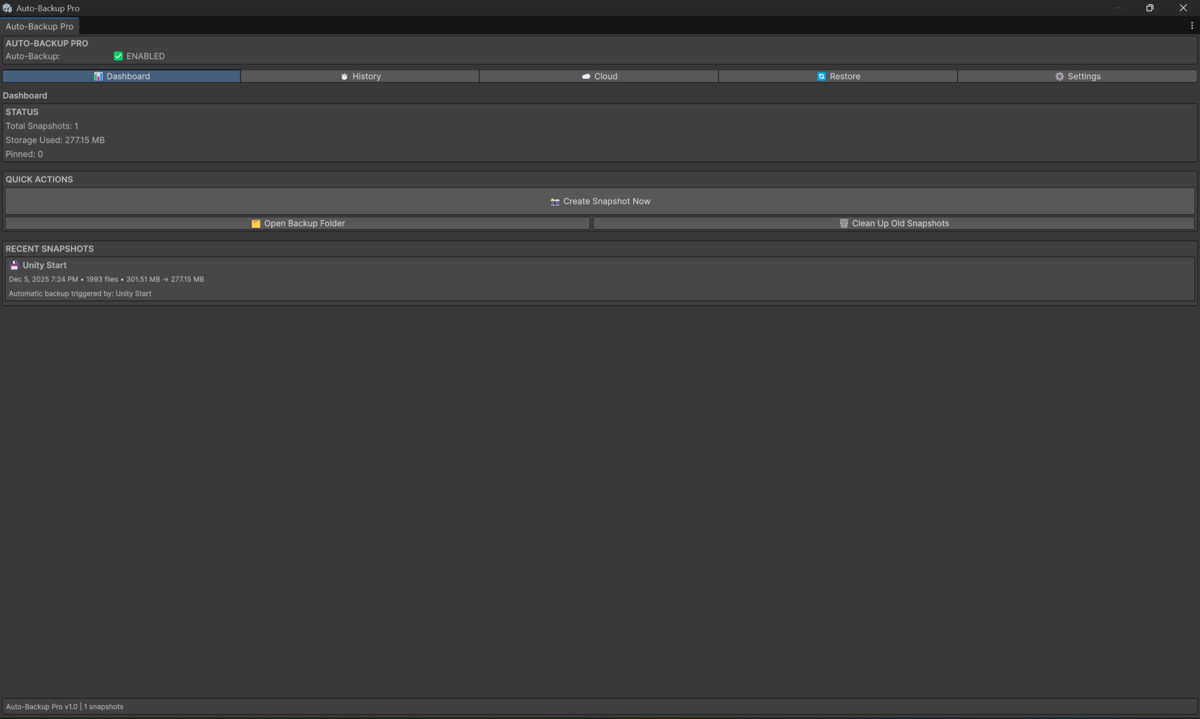Open the Cloud tab
Viewport: 1200px width, 719px height.
[x=599, y=76]
